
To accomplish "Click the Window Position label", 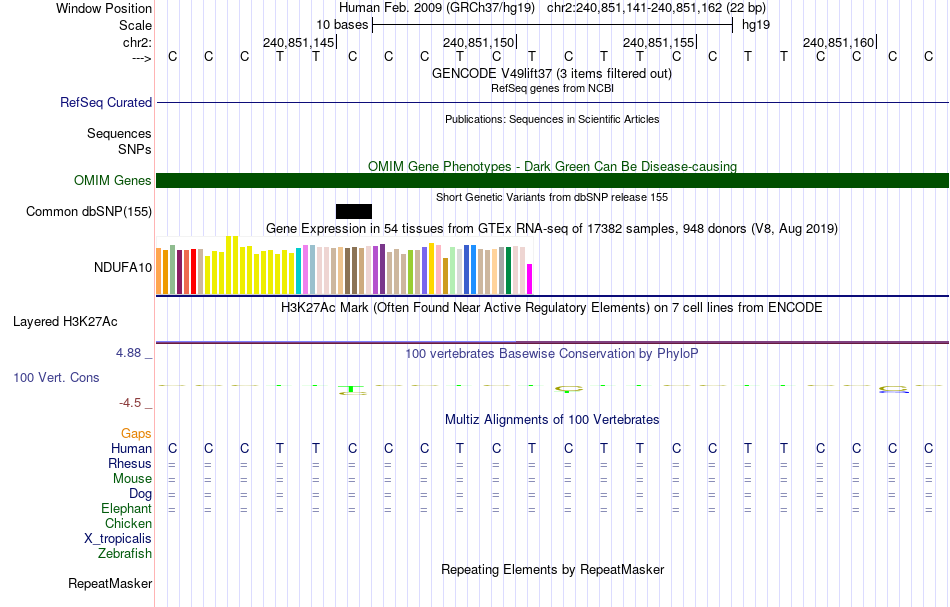I will (104, 8).
